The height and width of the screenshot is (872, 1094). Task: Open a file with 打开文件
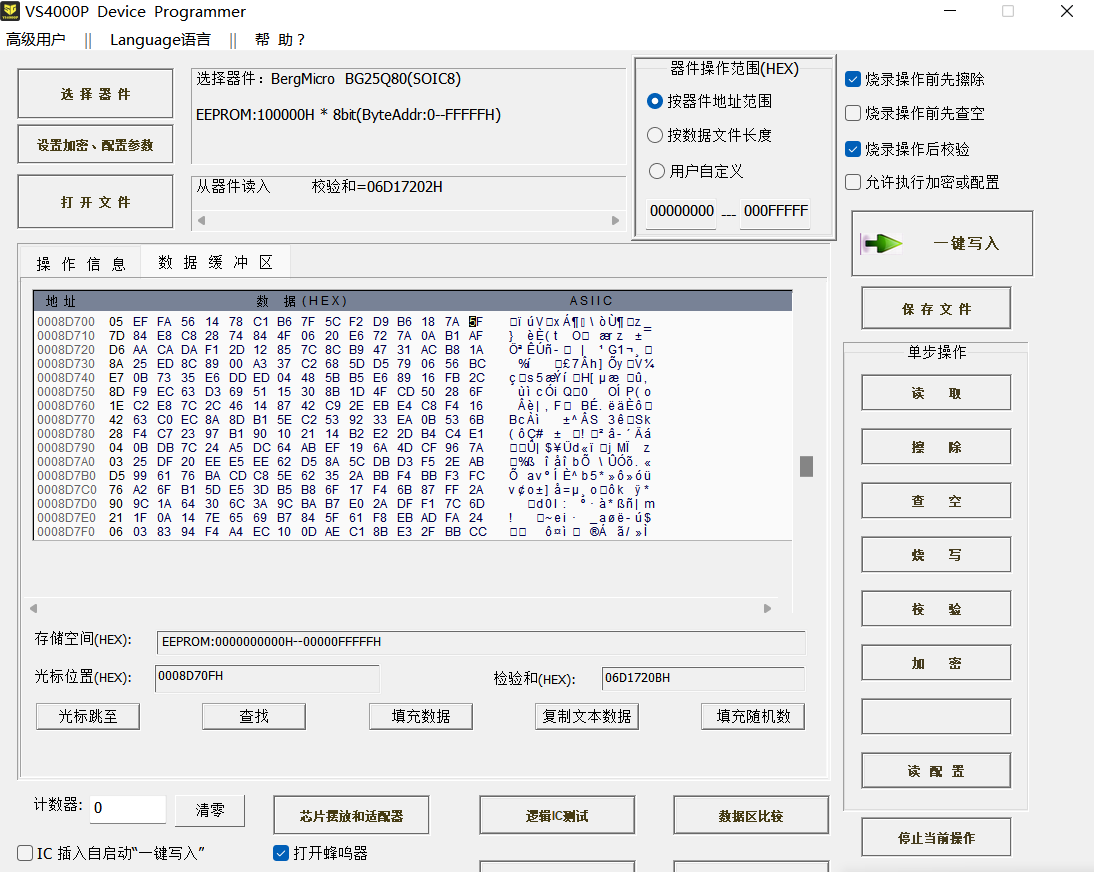click(95, 200)
